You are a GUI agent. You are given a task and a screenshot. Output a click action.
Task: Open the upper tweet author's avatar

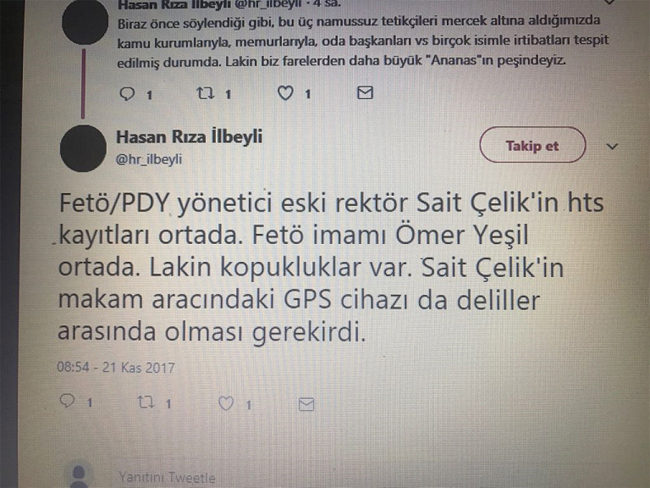pyautogui.click(x=85, y=22)
